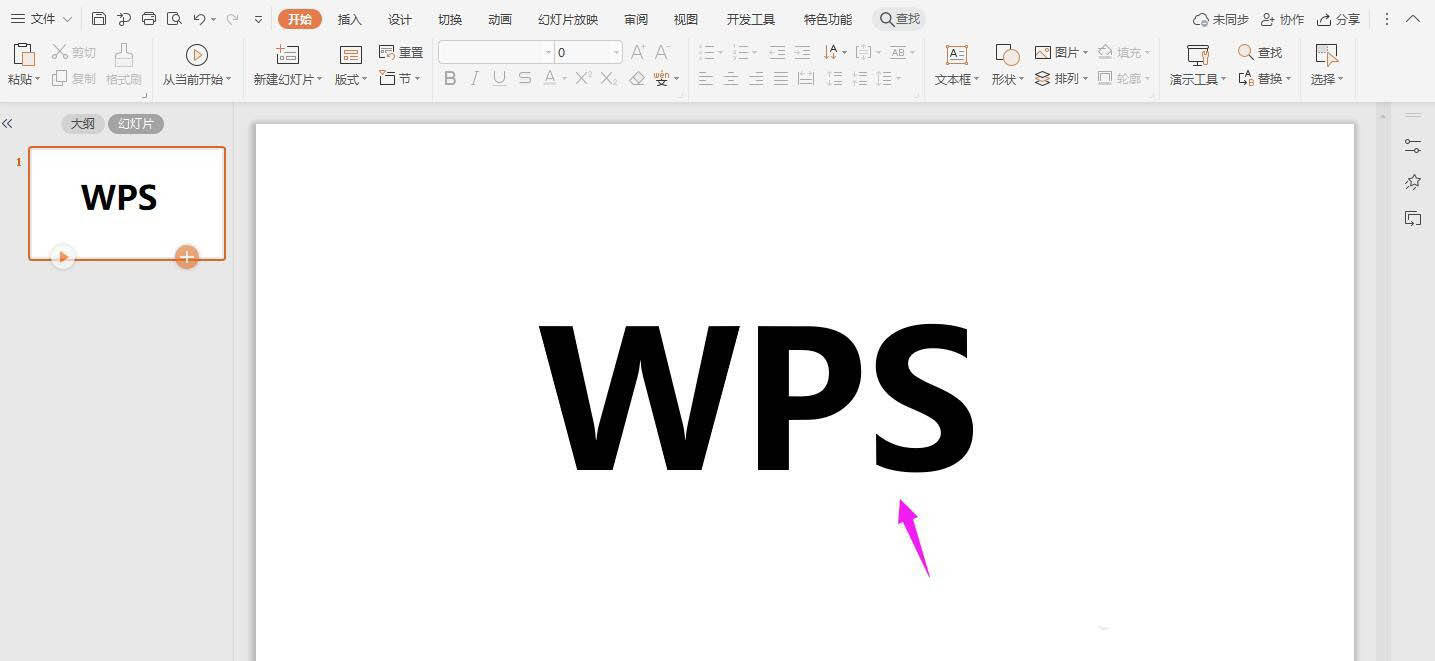
Task: Toggle Bold formatting
Action: (x=450, y=78)
